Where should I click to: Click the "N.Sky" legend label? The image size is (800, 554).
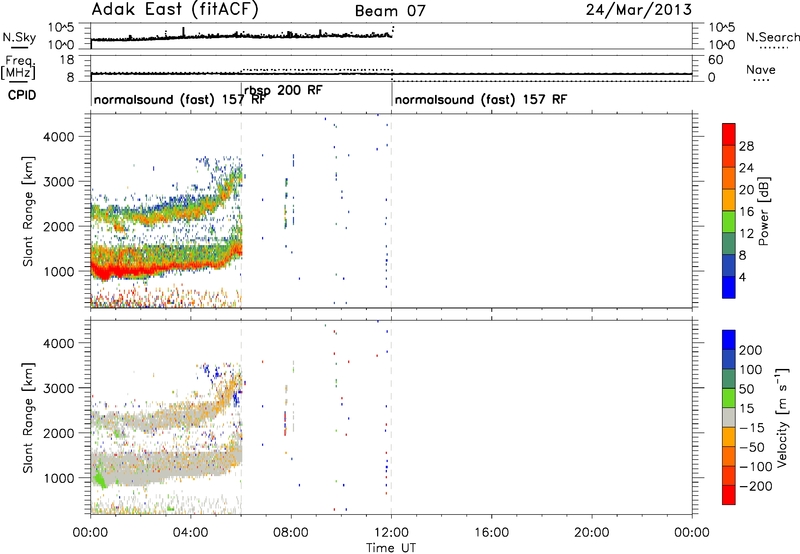point(19,37)
